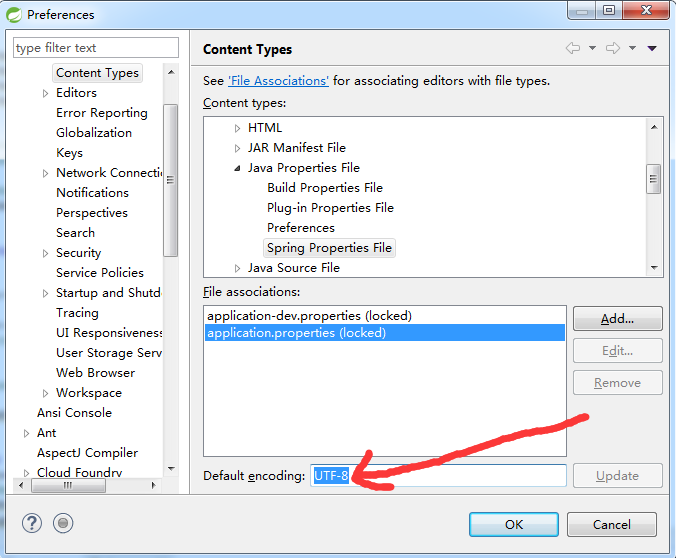Open Globalization preference page
This screenshot has width=676, height=558.
94,133
